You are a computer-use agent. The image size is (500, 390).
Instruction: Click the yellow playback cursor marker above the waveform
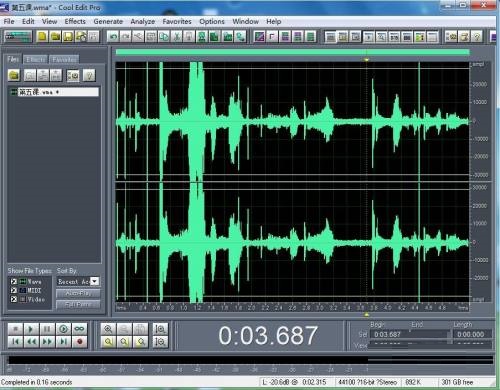366,60
